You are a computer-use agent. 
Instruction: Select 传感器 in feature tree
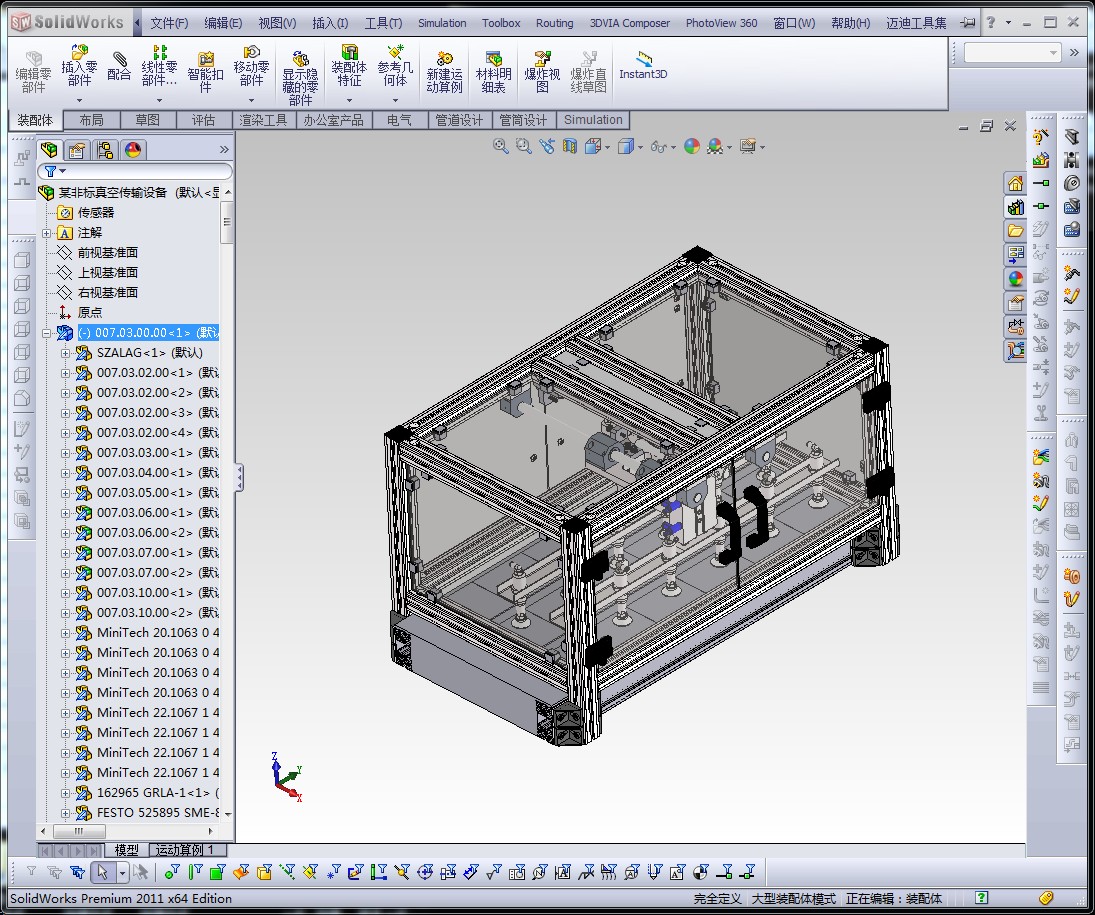[x=96, y=212]
